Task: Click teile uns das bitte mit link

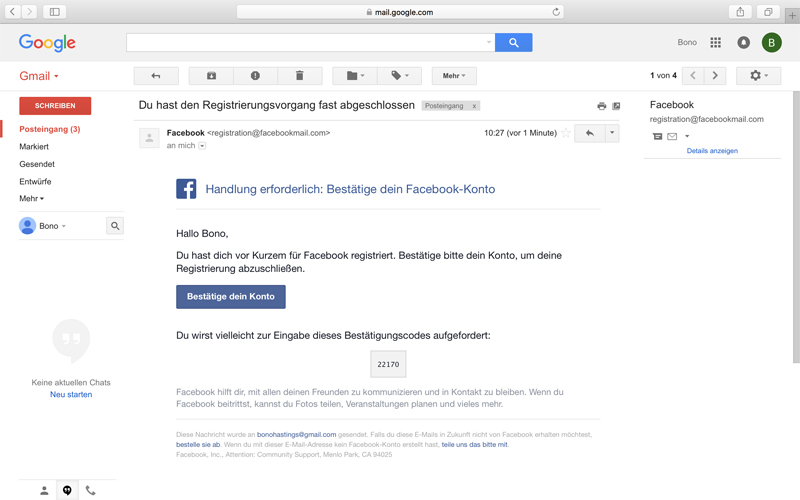Action: 474,444
